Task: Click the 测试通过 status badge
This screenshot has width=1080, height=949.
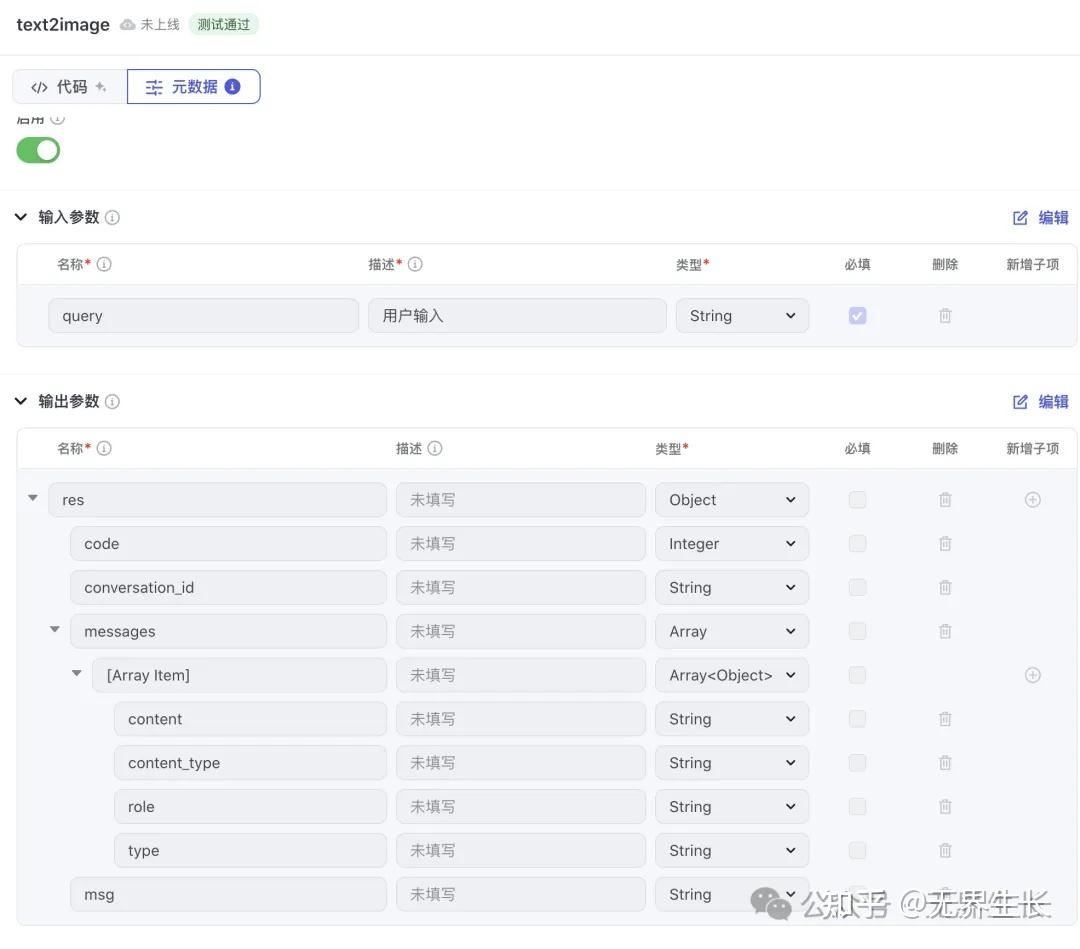Action: pyautogui.click(x=224, y=25)
